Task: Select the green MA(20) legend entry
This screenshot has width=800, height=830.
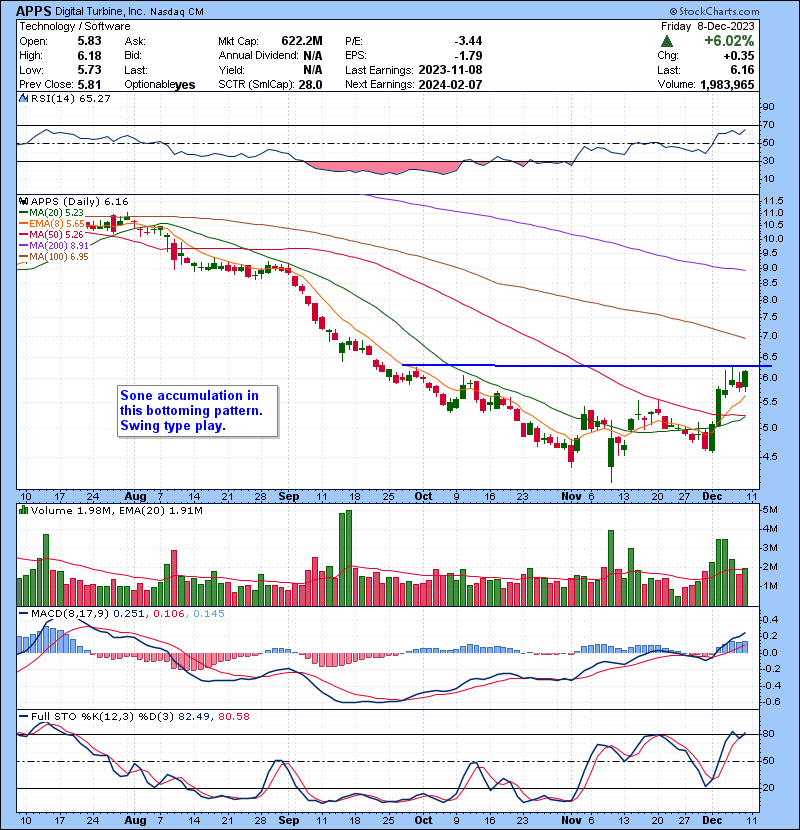Action: point(48,212)
